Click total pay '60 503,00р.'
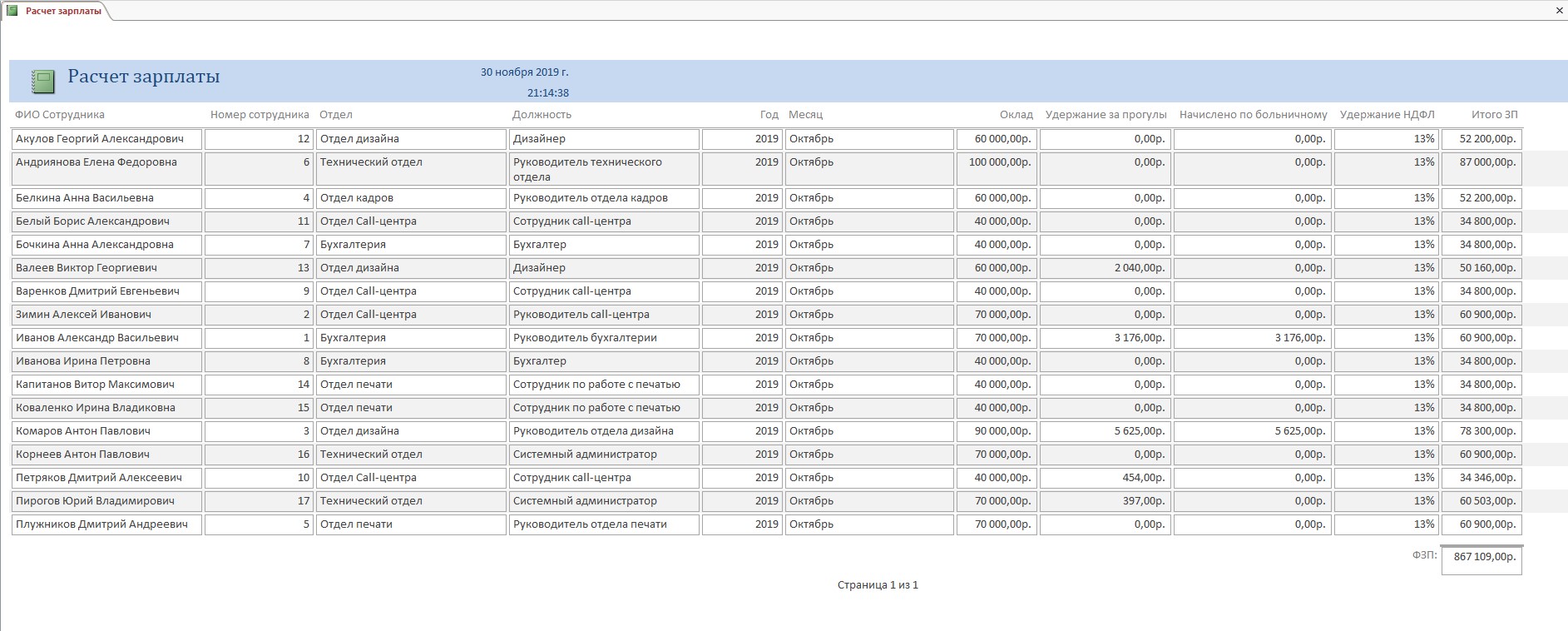This screenshot has height=631, width=1568. (x=1481, y=501)
